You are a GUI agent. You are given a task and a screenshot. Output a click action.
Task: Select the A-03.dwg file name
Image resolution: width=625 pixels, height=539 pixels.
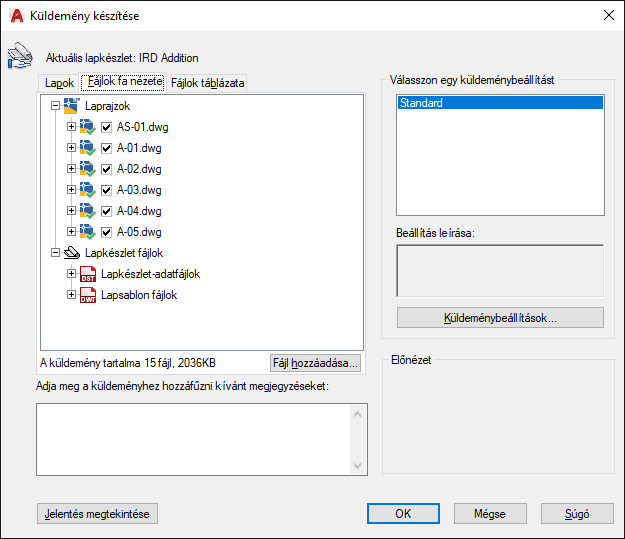(x=139, y=190)
